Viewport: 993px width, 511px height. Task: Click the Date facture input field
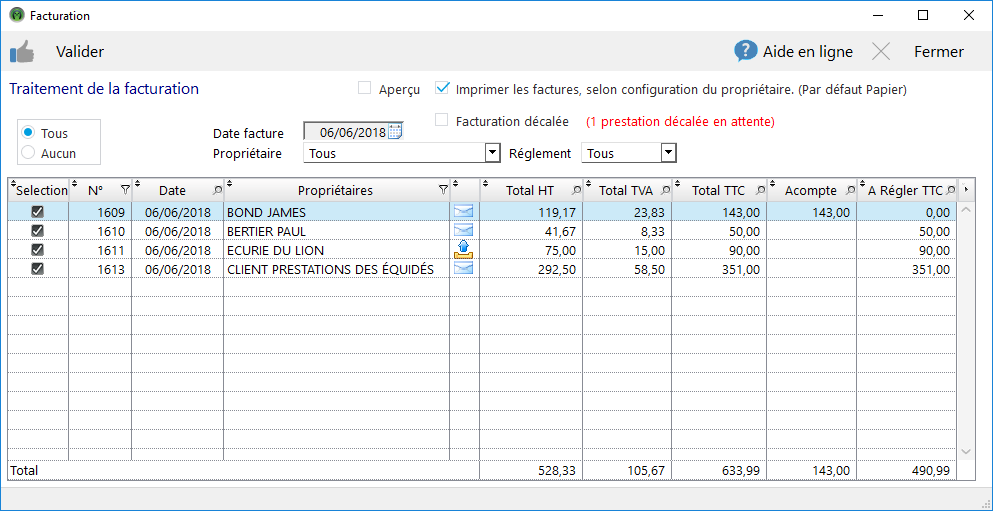pyautogui.click(x=345, y=132)
